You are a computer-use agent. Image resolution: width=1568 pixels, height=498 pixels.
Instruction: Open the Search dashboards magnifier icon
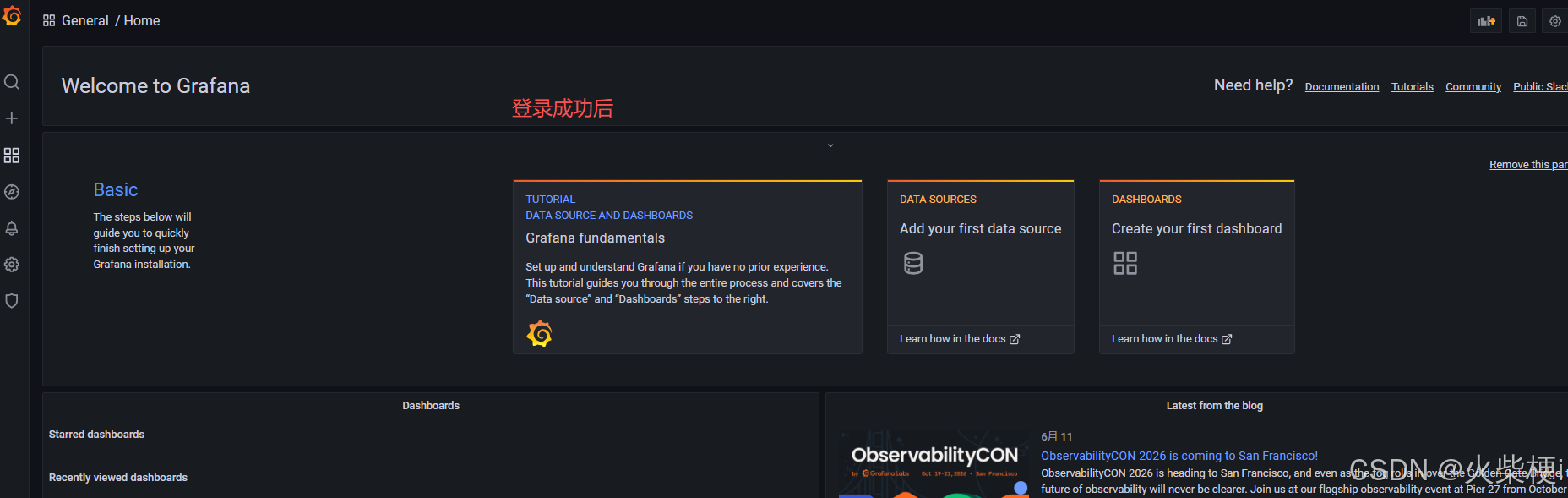click(12, 82)
